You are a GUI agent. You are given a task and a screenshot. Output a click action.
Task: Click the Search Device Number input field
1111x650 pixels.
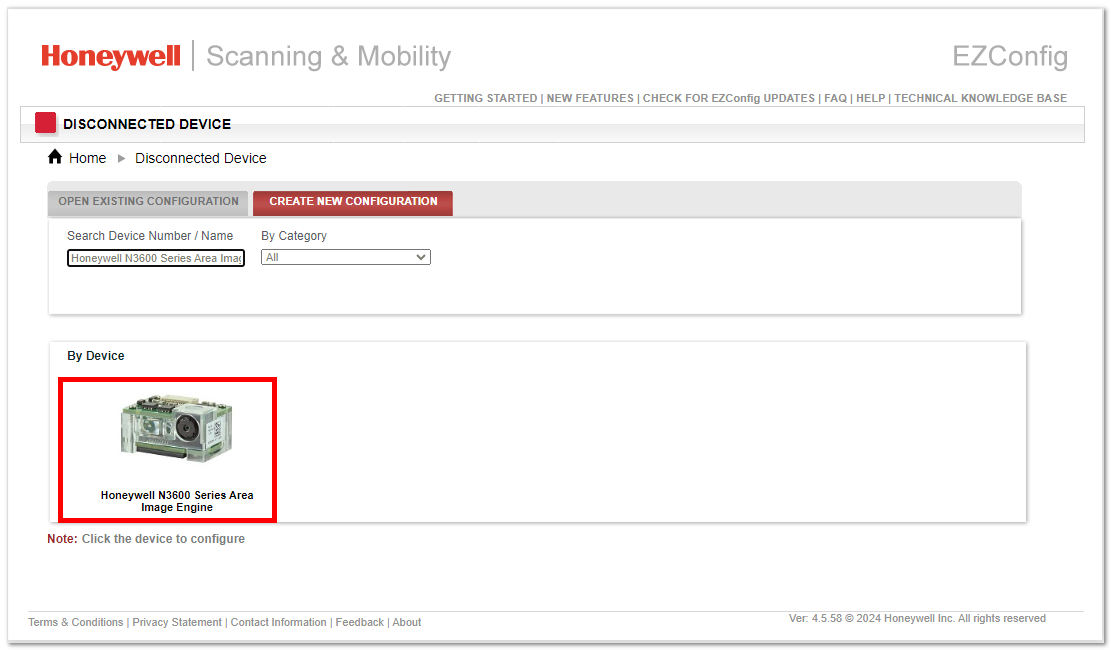[x=156, y=258]
